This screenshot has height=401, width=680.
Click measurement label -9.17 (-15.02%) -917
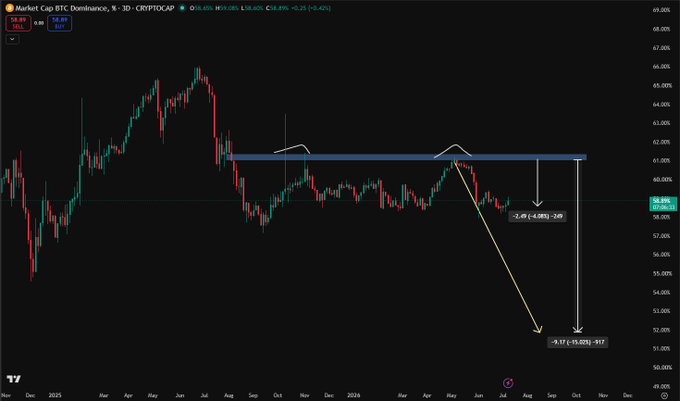pos(577,342)
